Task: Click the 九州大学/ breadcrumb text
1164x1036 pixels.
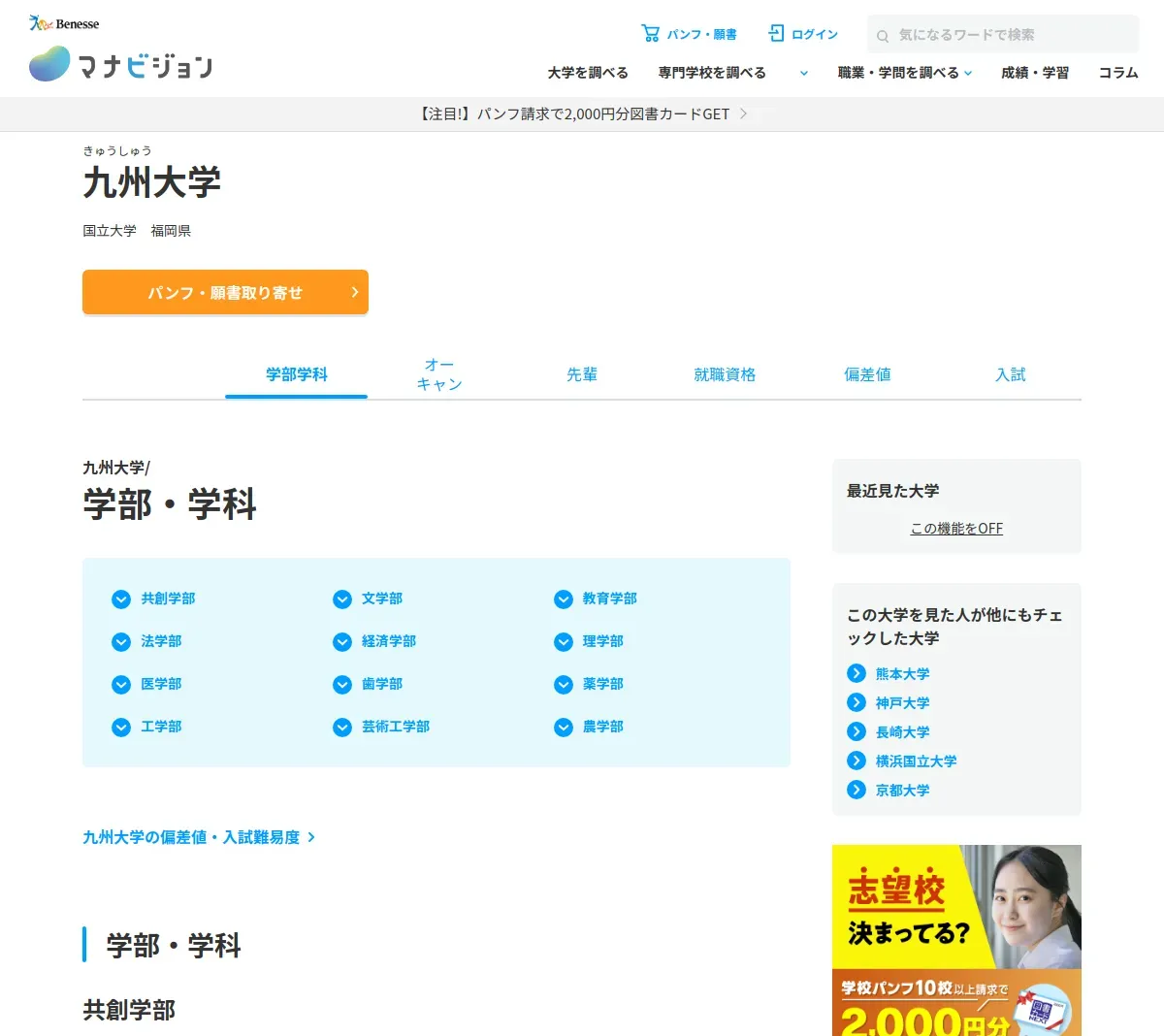Action: click(x=116, y=468)
